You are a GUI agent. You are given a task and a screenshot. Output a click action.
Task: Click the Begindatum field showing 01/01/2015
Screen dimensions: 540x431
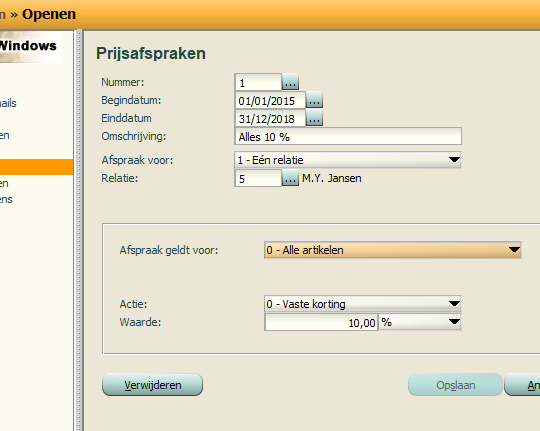tap(270, 100)
